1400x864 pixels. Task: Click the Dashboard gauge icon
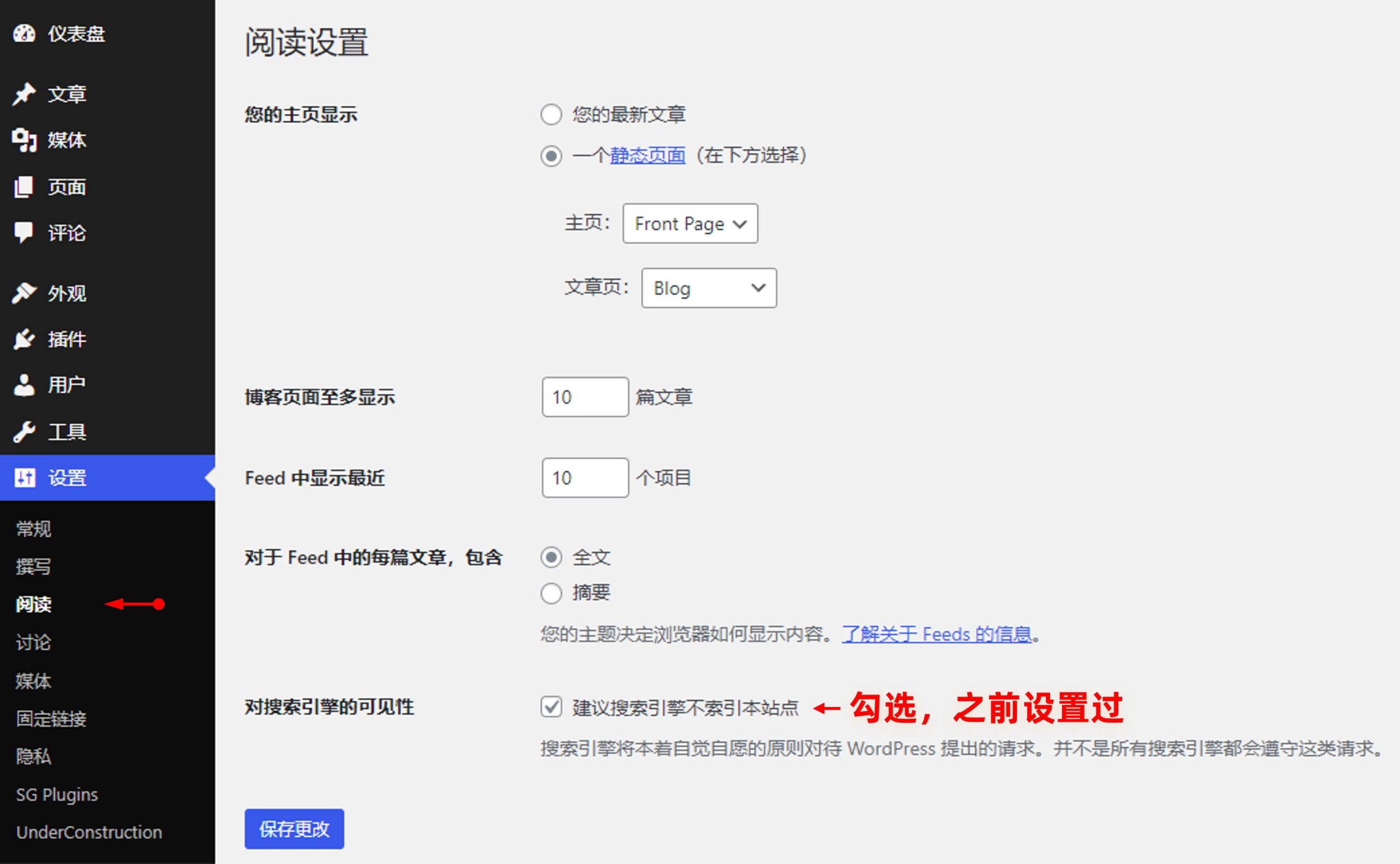24,34
